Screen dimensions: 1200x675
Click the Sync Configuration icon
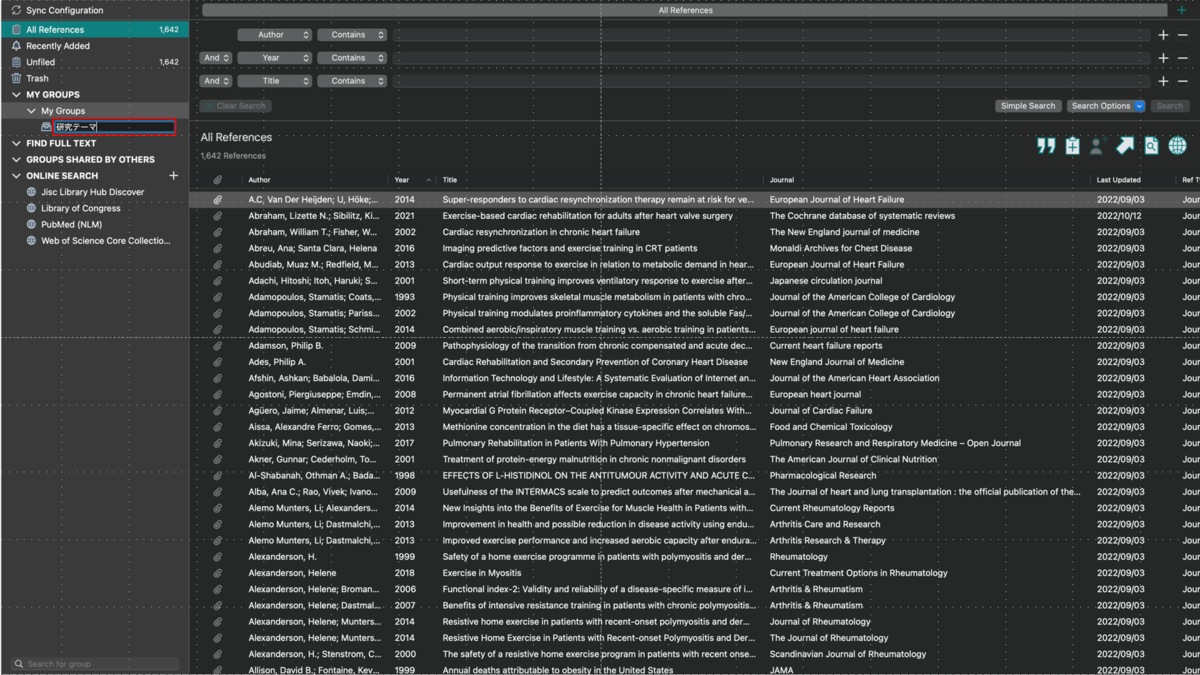point(16,10)
